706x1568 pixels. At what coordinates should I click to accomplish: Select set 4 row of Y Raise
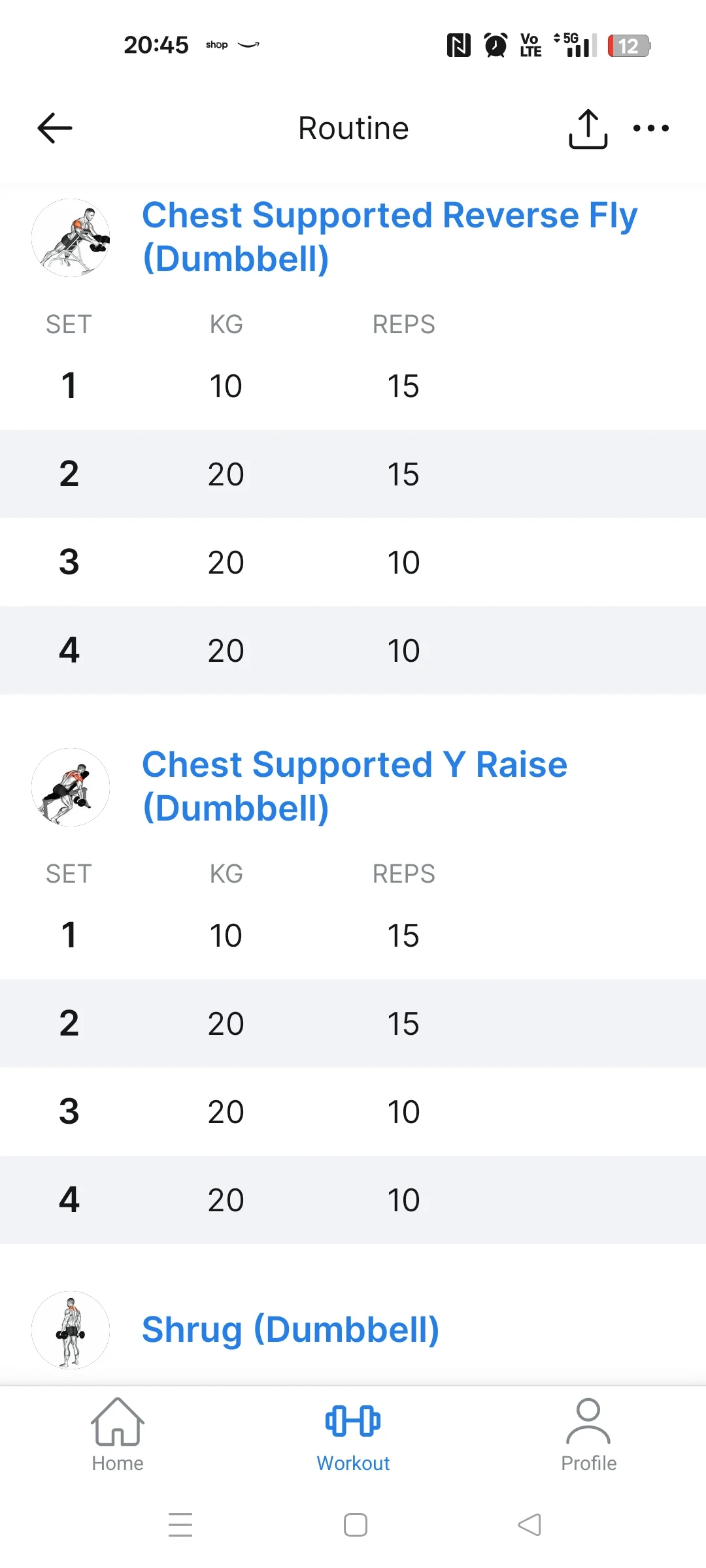click(x=353, y=1200)
